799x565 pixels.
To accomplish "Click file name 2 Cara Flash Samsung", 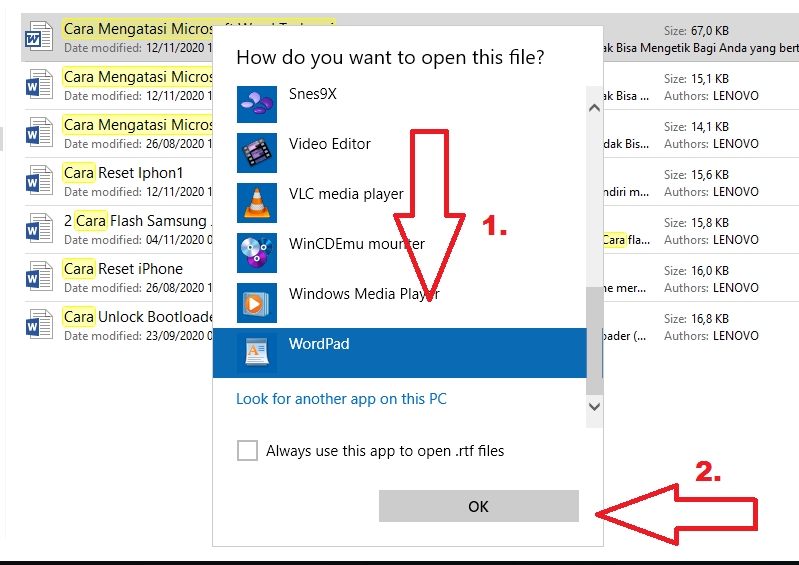I will click(x=138, y=221).
